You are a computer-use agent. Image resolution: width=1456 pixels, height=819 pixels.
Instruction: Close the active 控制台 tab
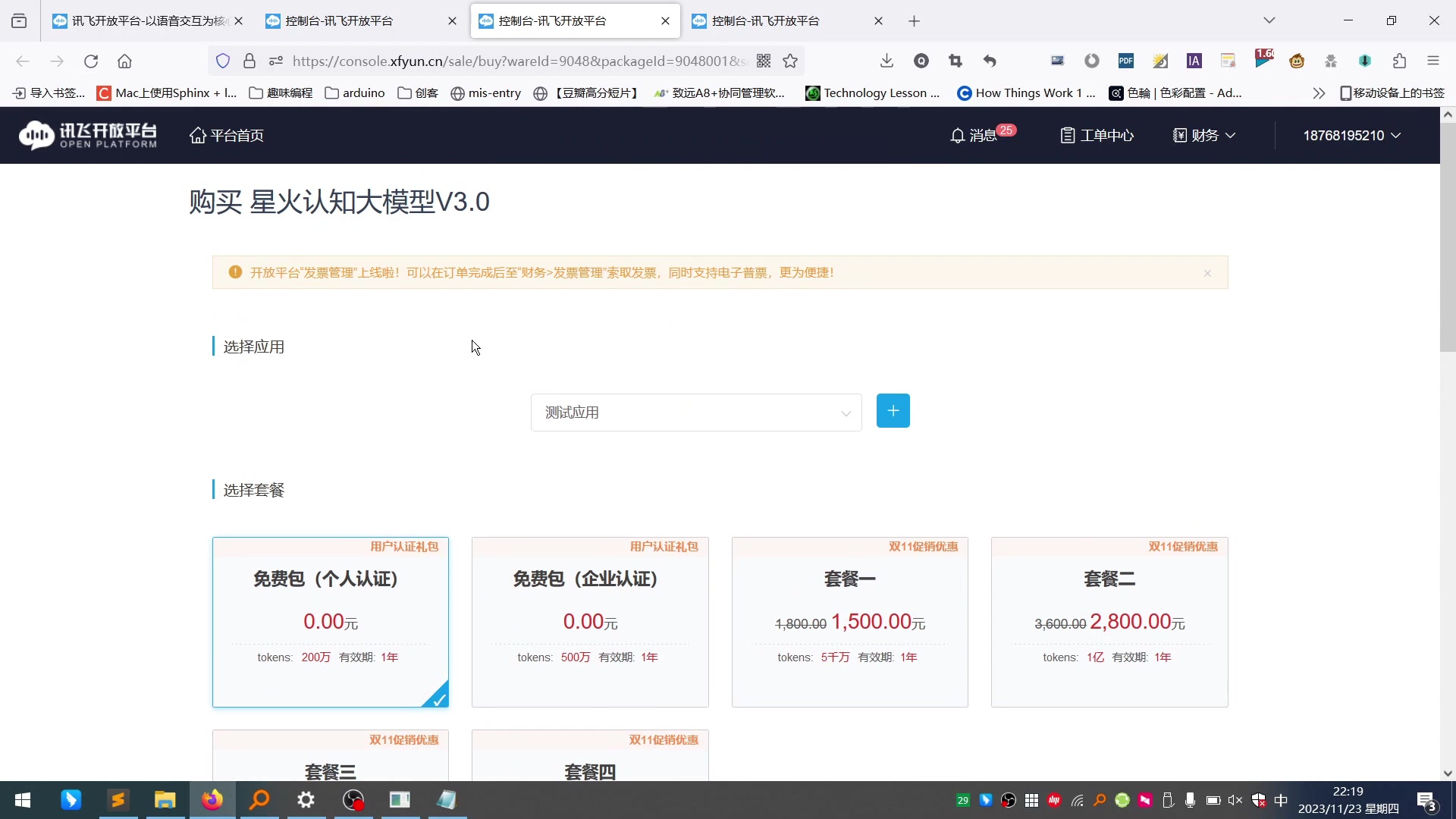click(x=665, y=21)
